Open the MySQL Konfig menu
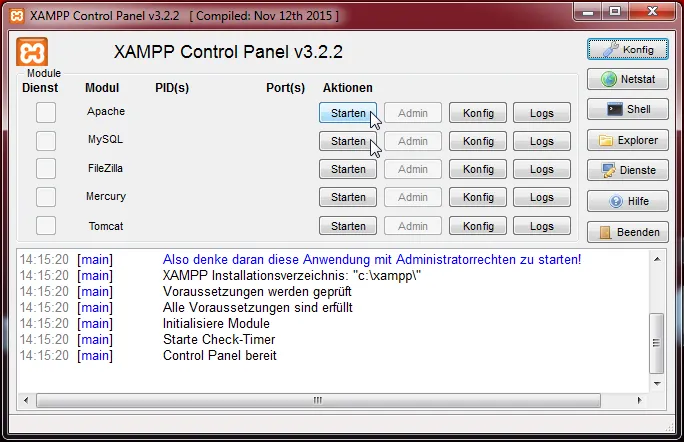 [x=478, y=141]
